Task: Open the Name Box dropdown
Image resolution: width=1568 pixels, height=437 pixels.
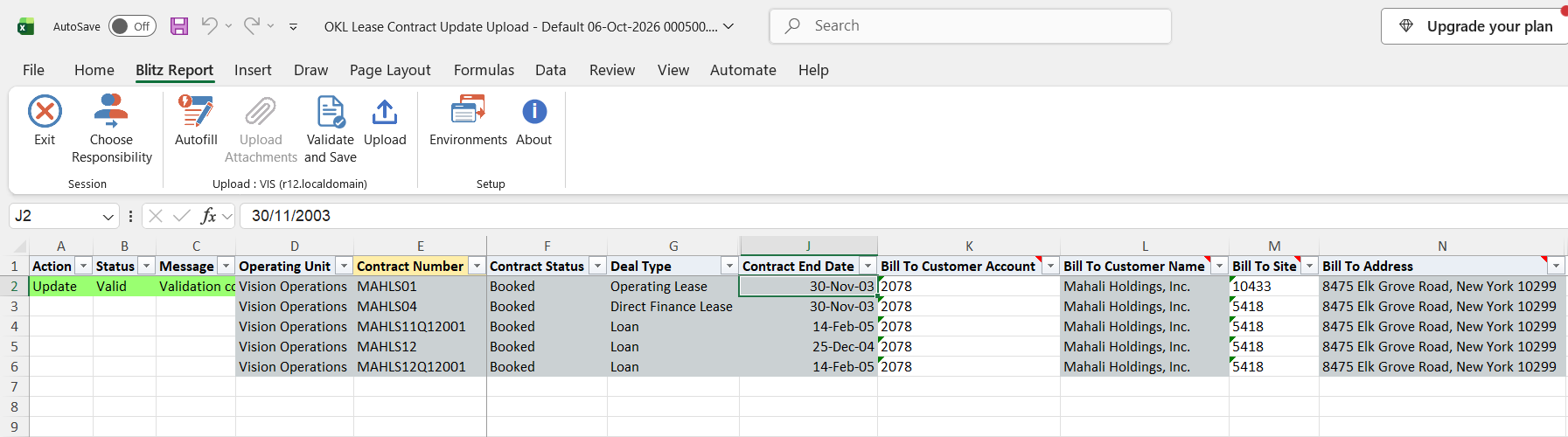Action: tap(108, 216)
